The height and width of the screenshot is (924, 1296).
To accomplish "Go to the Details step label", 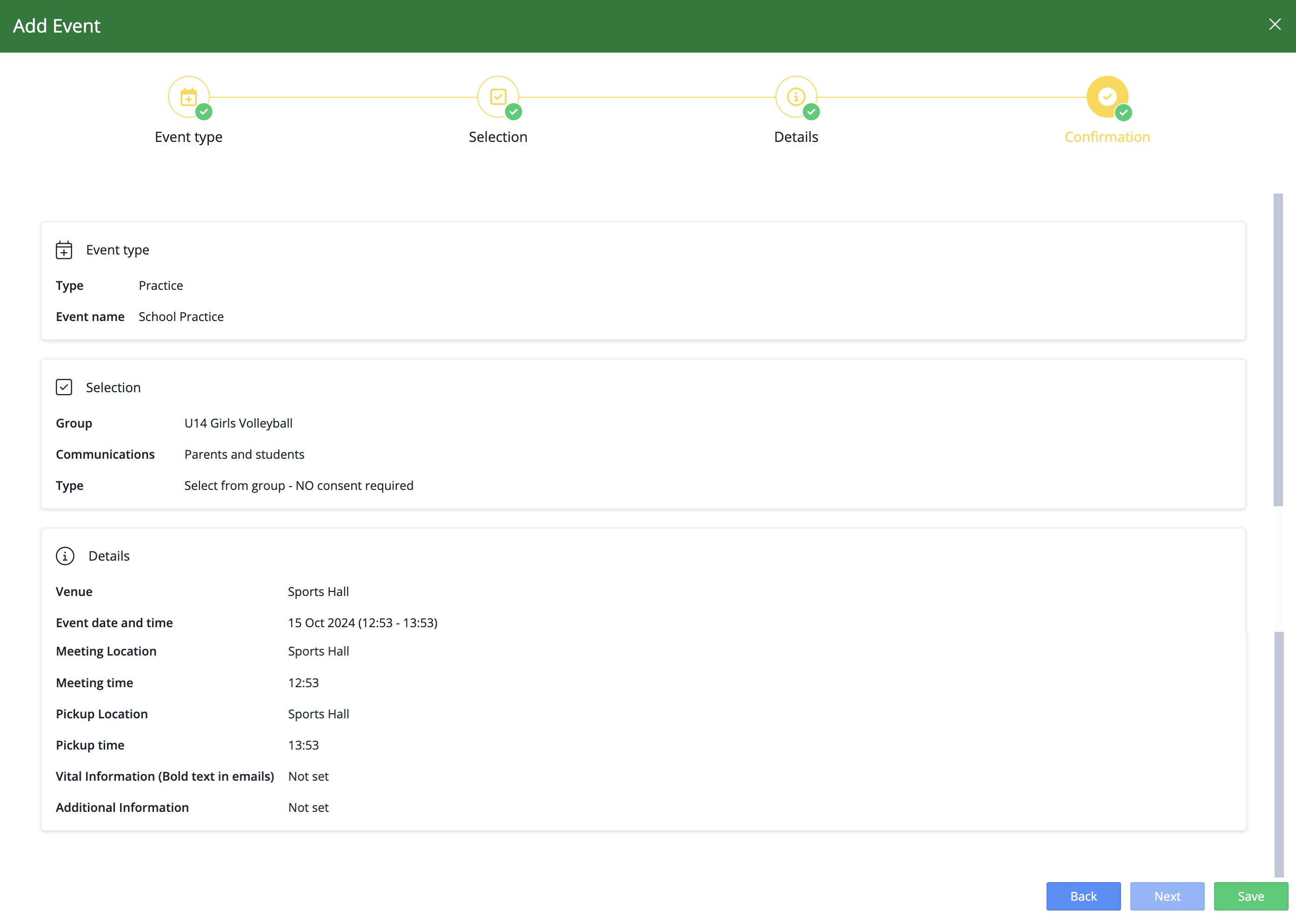I will tap(795, 137).
